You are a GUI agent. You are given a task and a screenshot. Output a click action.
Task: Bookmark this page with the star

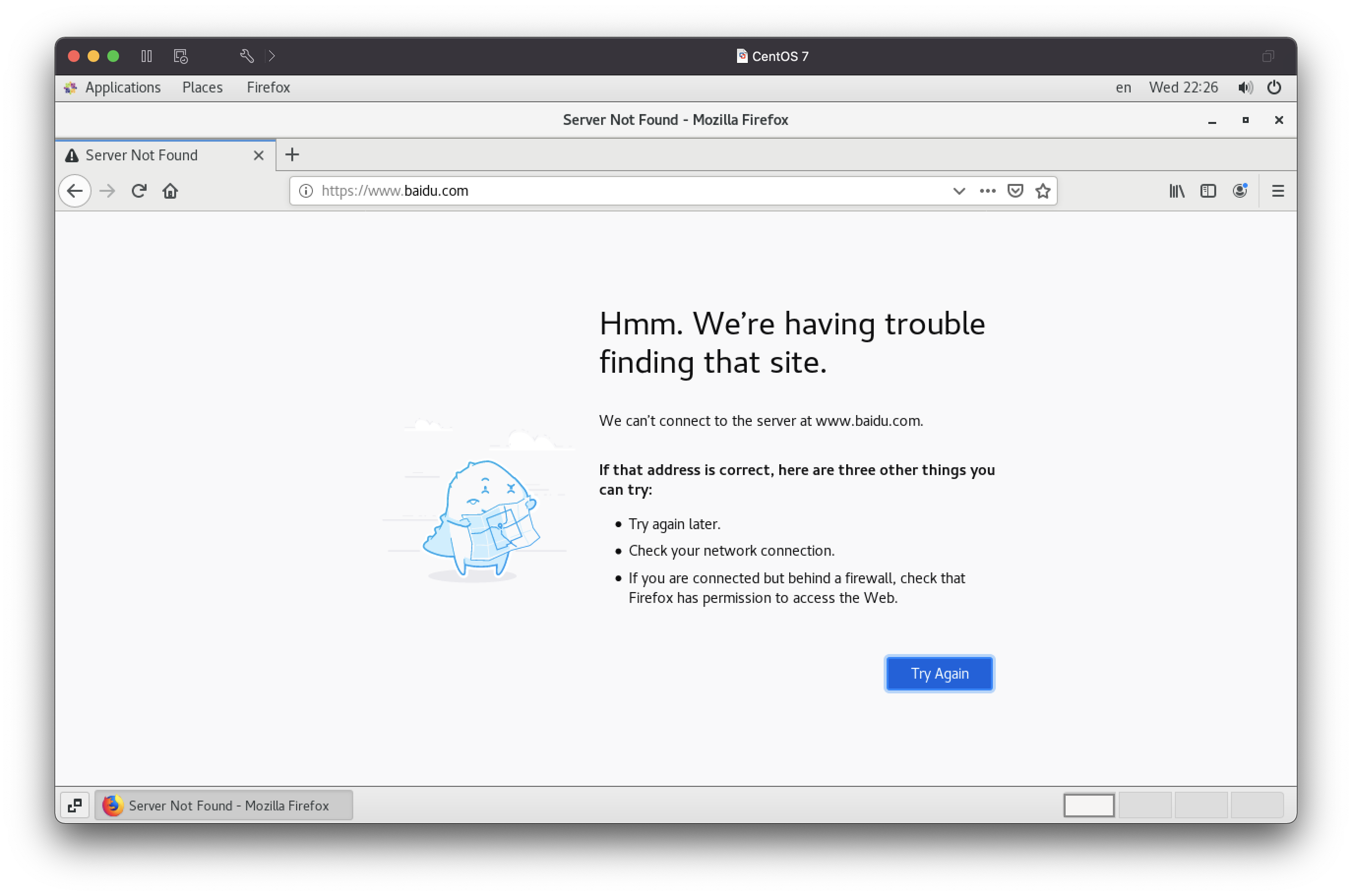[x=1043, y=191]
